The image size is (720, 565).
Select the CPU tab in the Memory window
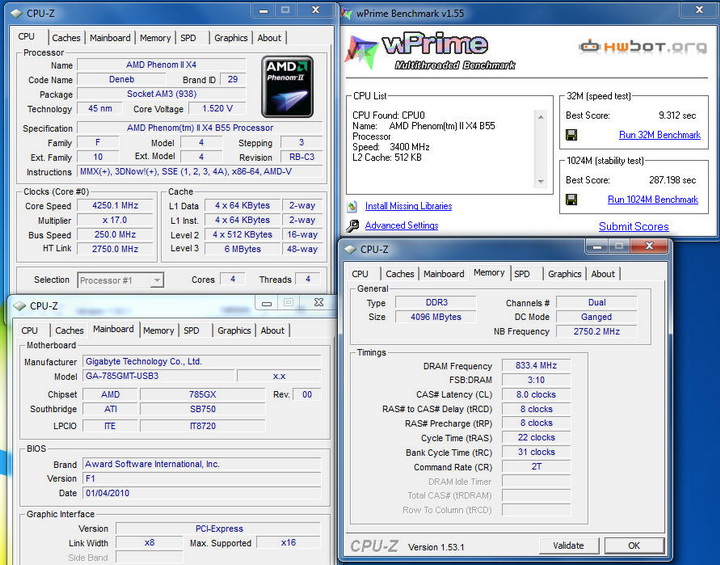(x=360, y=274)
